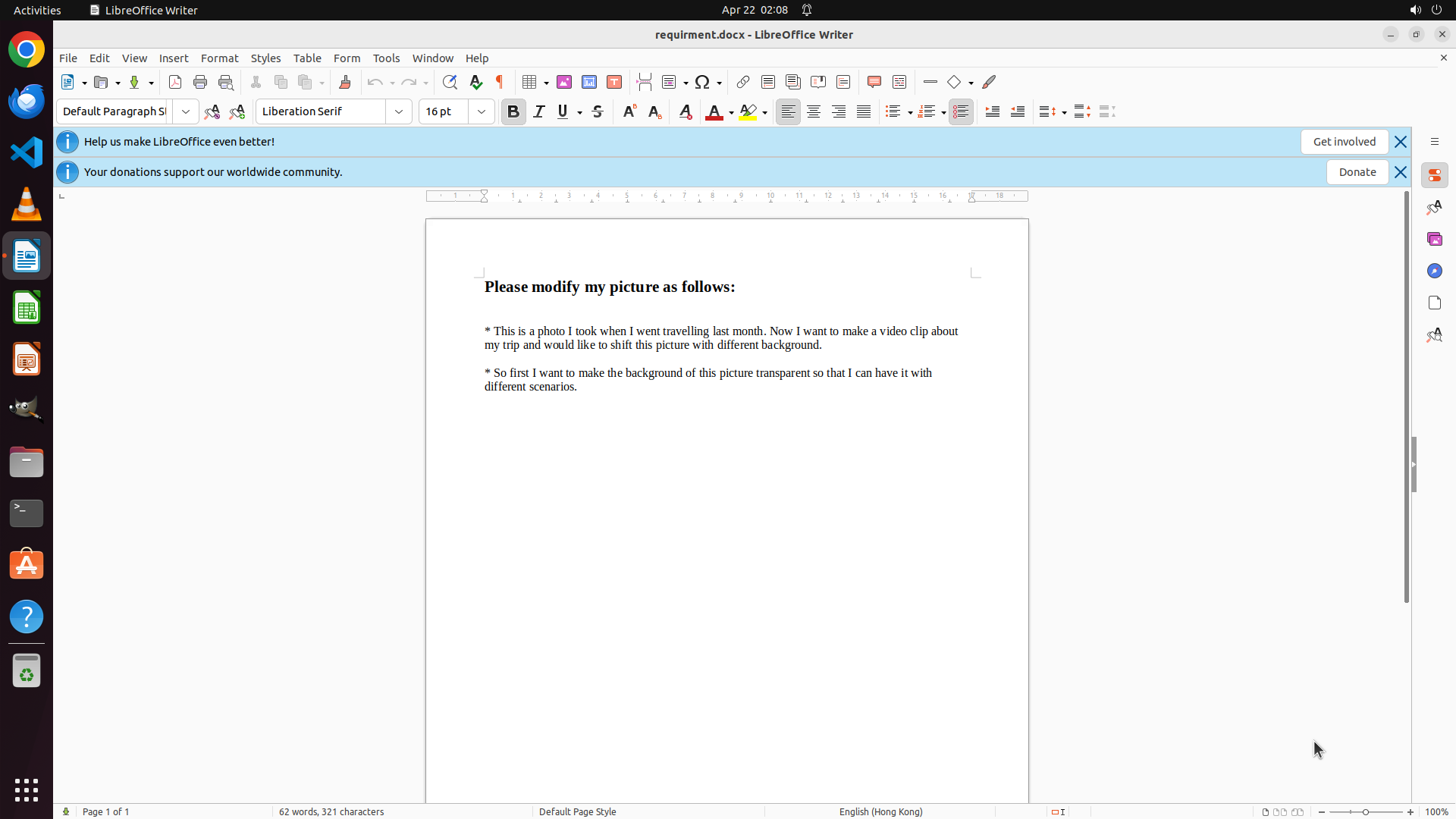Open Find and Replace tool
This screenshot has height=819, width=1456.
coord(450,82)
